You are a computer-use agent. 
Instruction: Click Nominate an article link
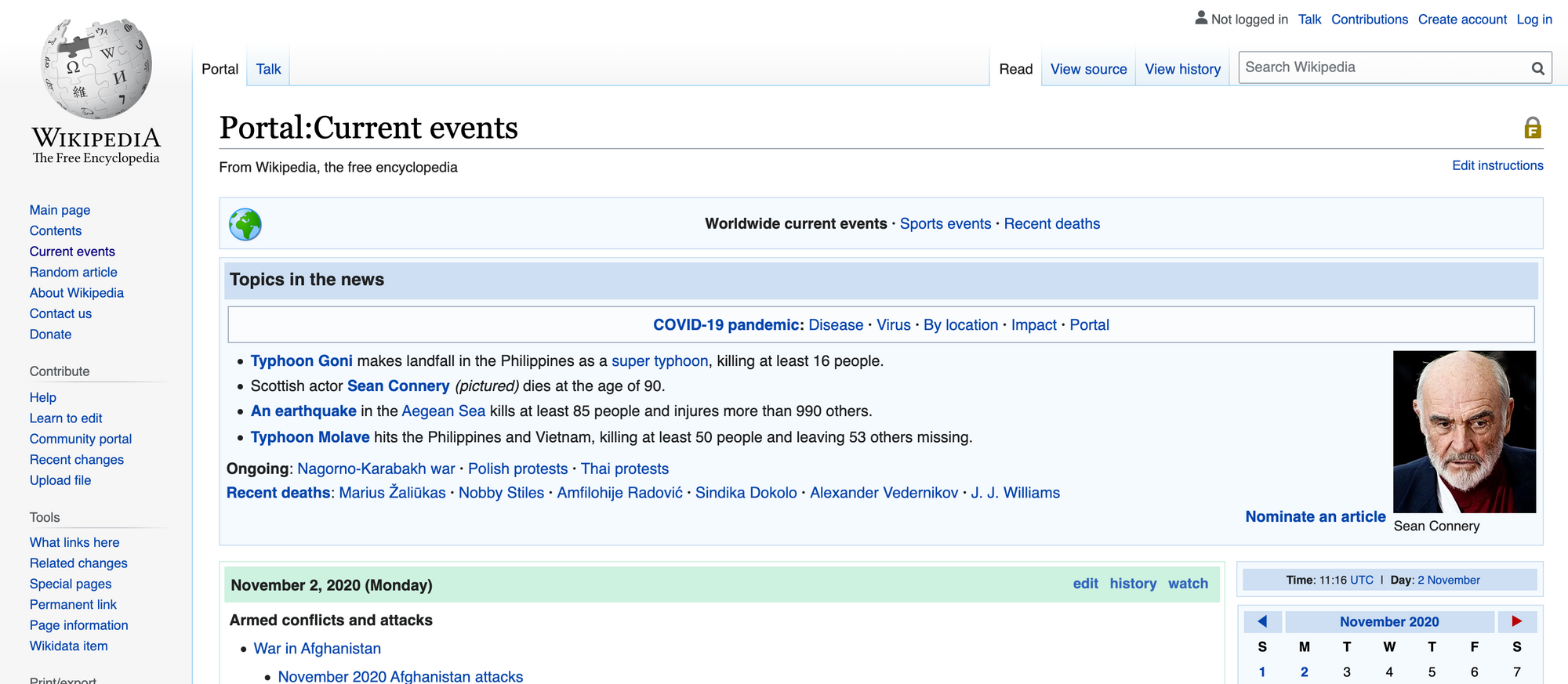tap(1316, 516)
